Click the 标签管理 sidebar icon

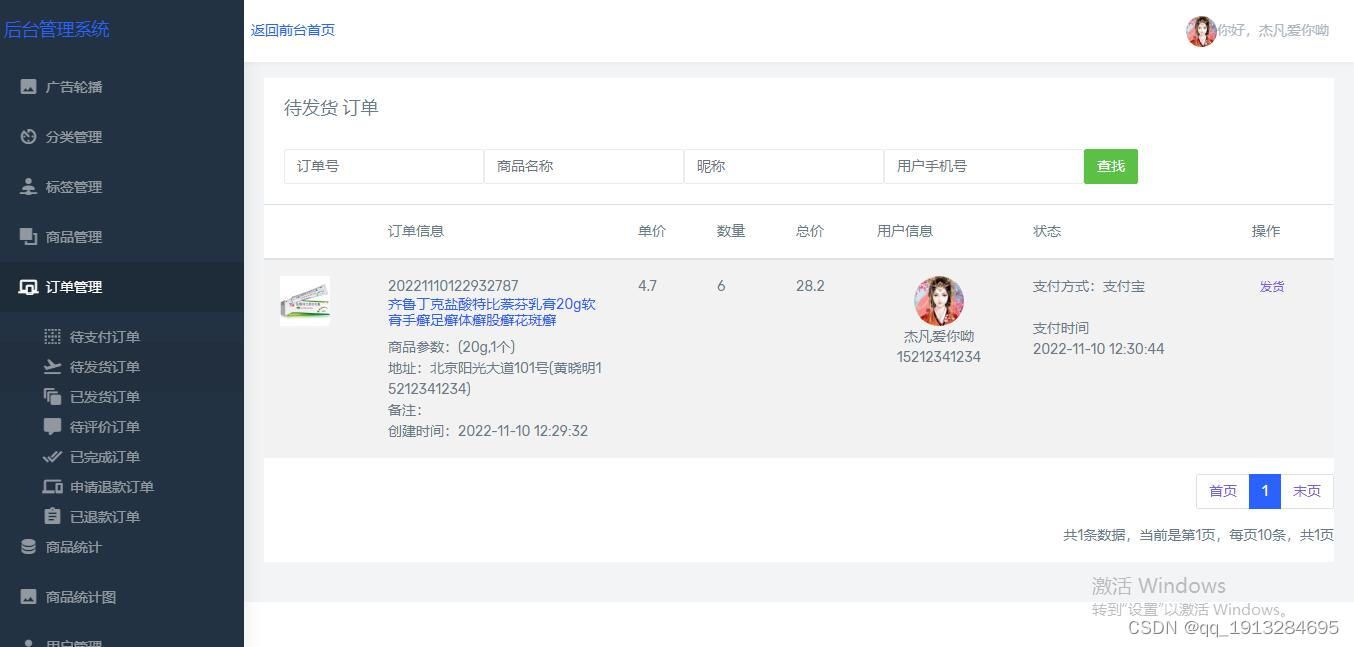[28, 187]
